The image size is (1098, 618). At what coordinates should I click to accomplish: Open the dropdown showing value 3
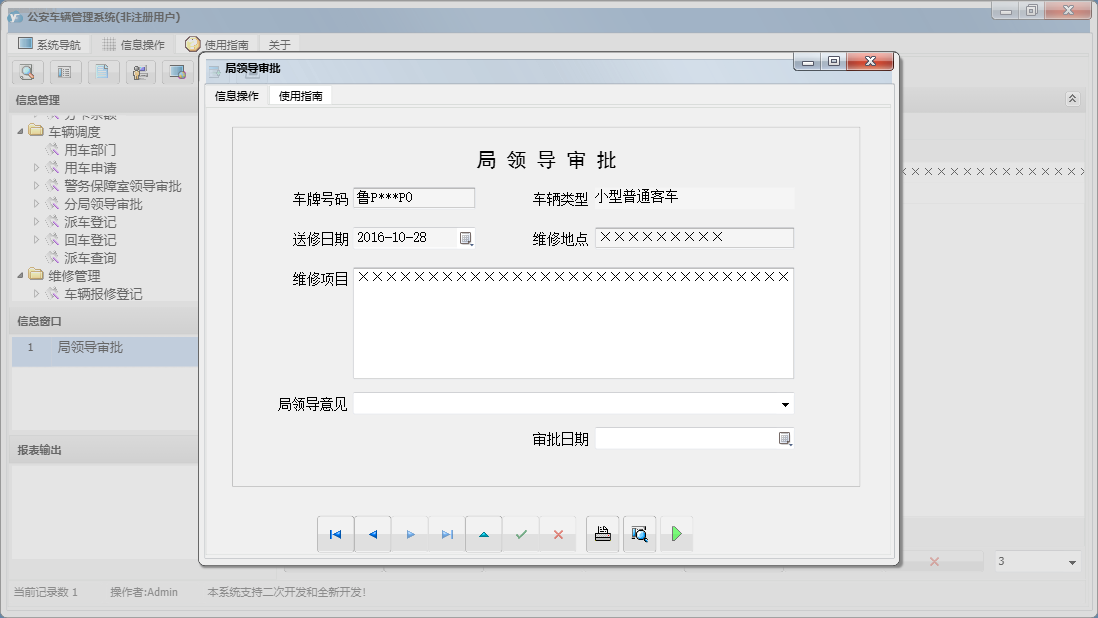1071,562
